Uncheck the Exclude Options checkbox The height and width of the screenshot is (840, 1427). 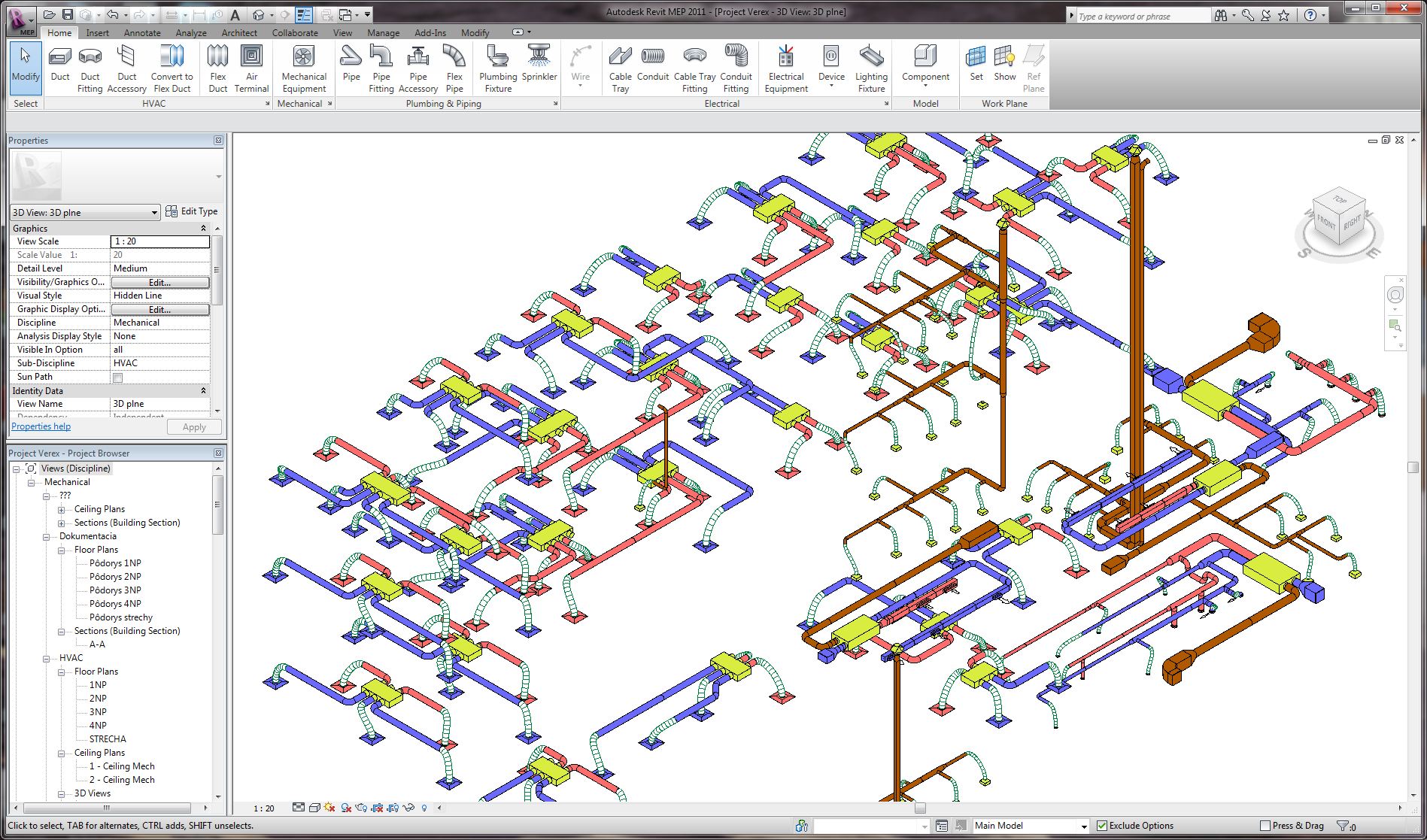pyautogui.click(x=1102, y=826)
